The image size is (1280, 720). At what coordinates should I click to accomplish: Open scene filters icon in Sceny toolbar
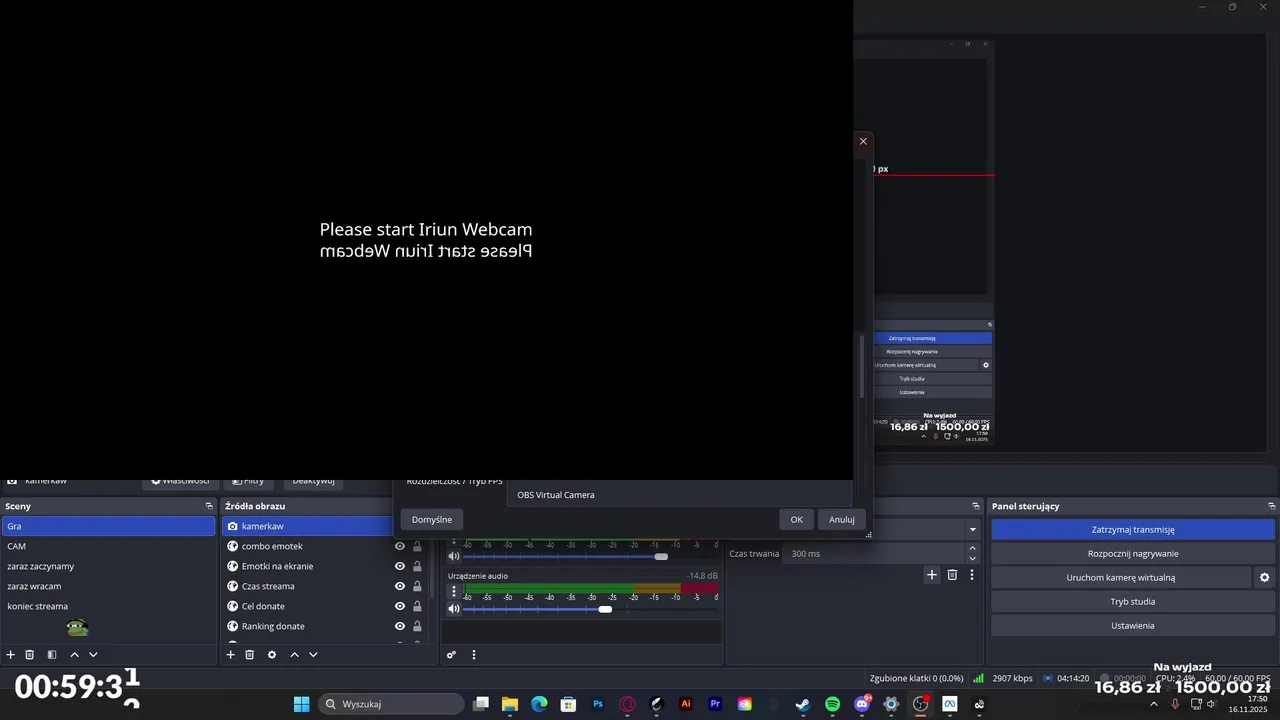click(x=52, y=655)
